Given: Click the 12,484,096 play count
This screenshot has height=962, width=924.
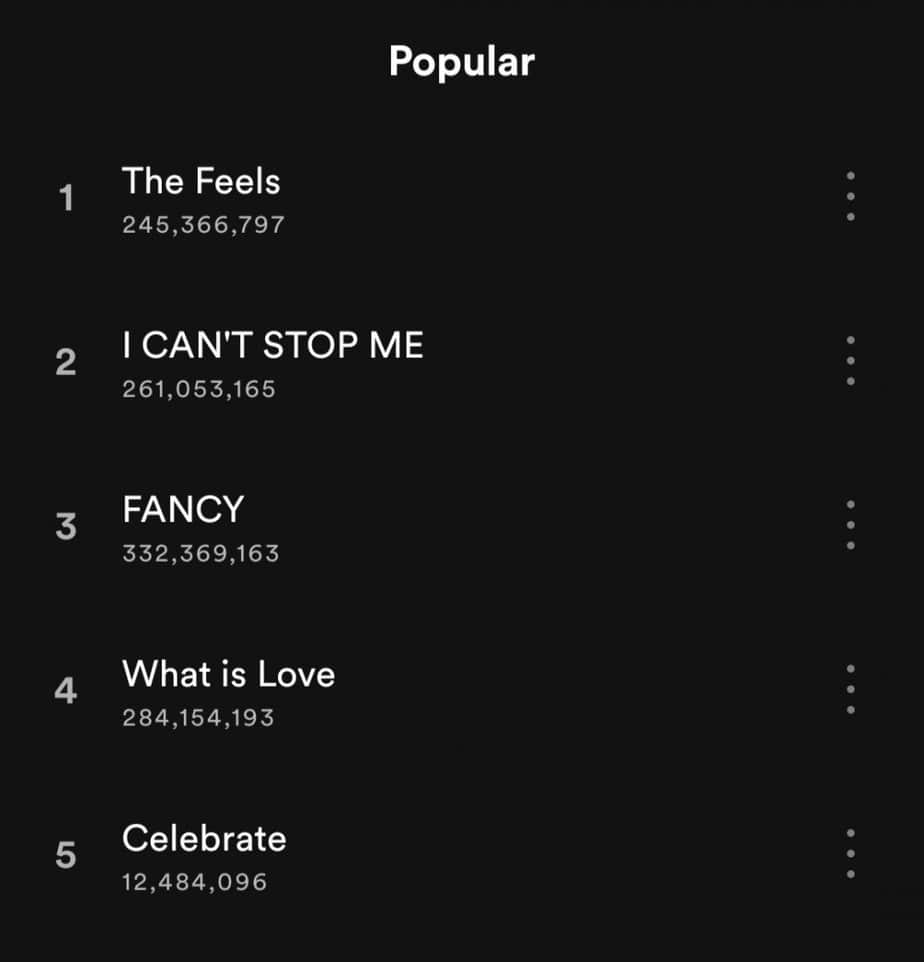Looking at the screenshot, I should [x=195, y=882].
